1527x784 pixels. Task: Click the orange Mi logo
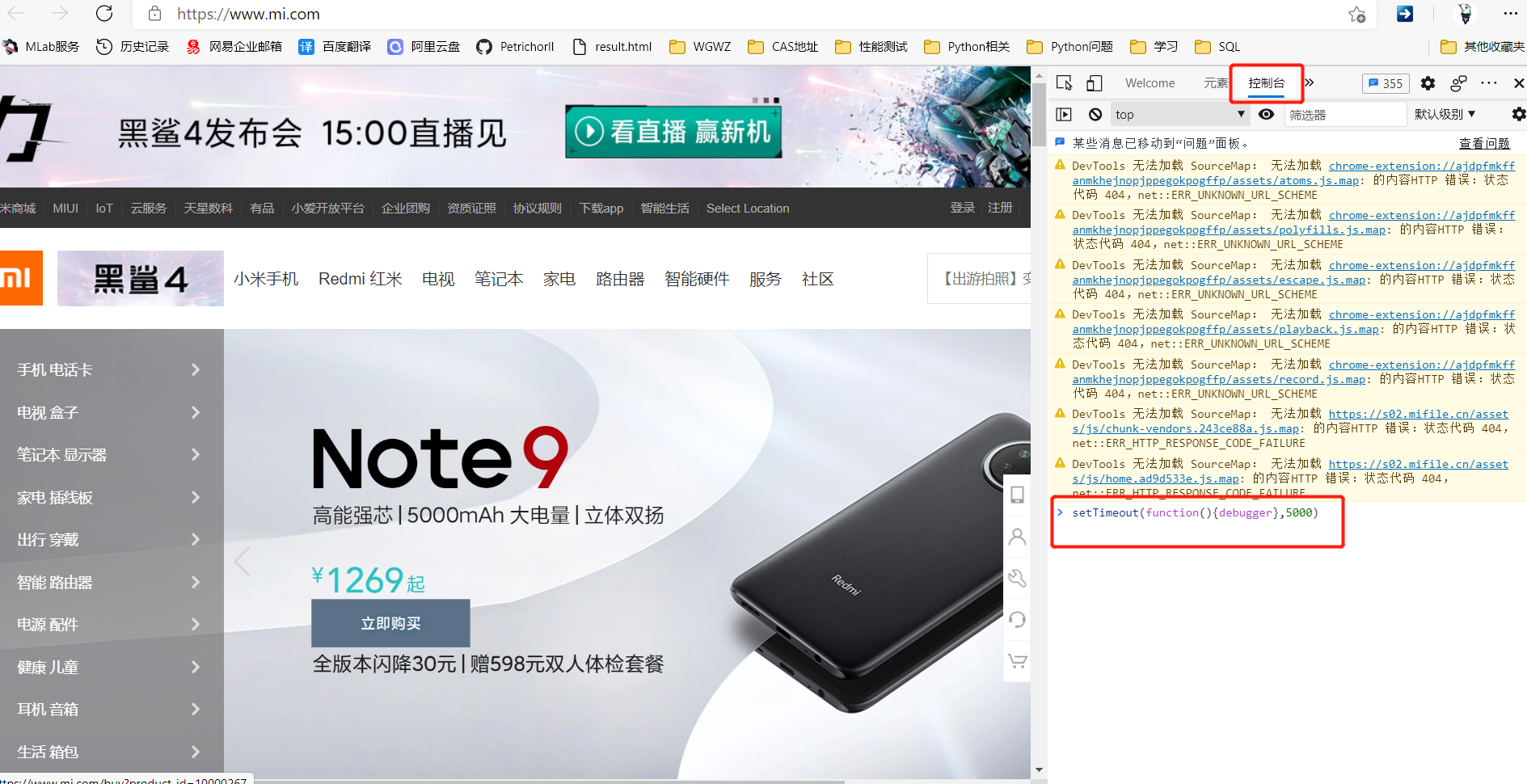tap(20, 279)
